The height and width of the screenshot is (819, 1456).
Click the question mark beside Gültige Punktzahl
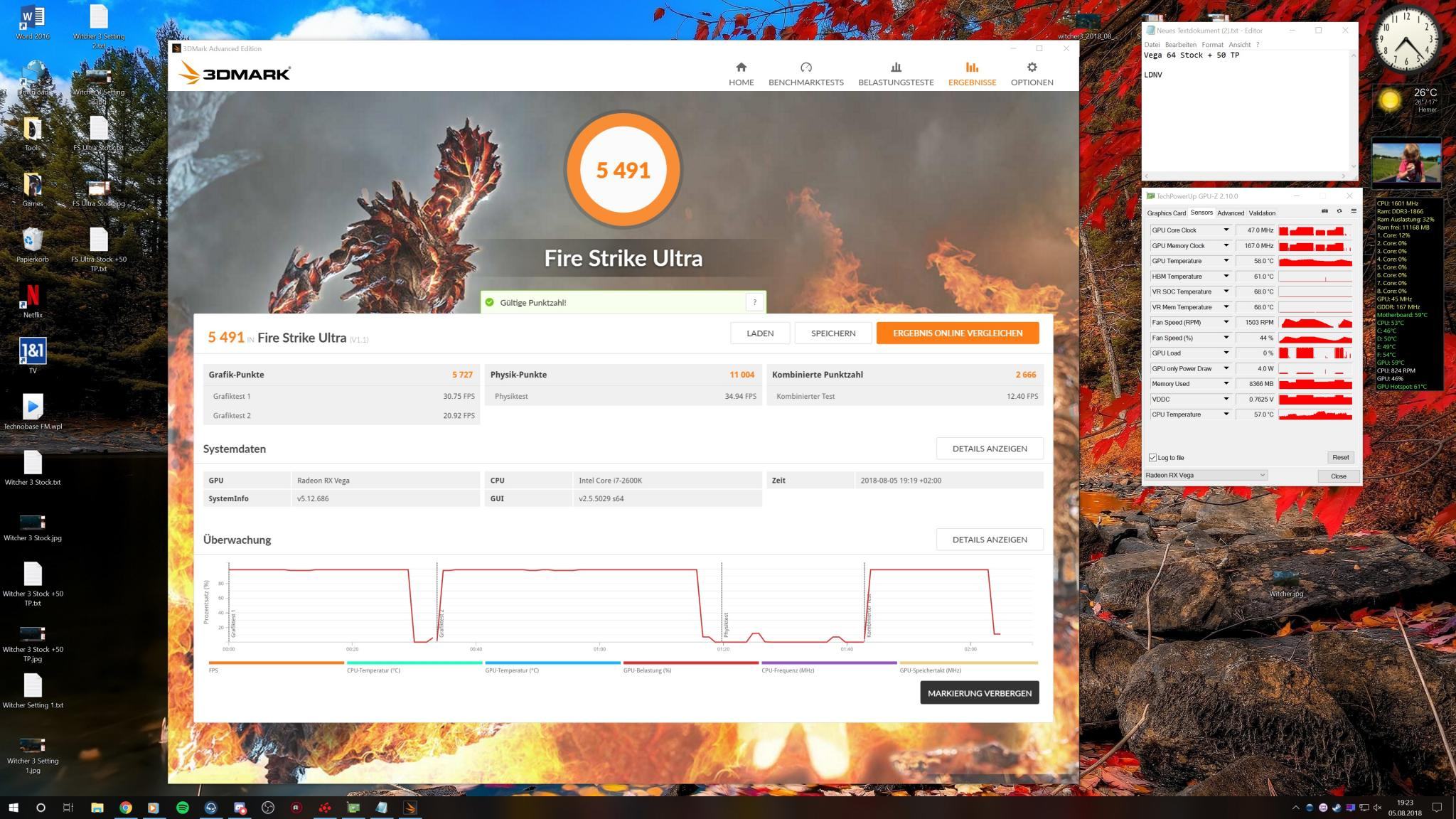click(754, 302)
